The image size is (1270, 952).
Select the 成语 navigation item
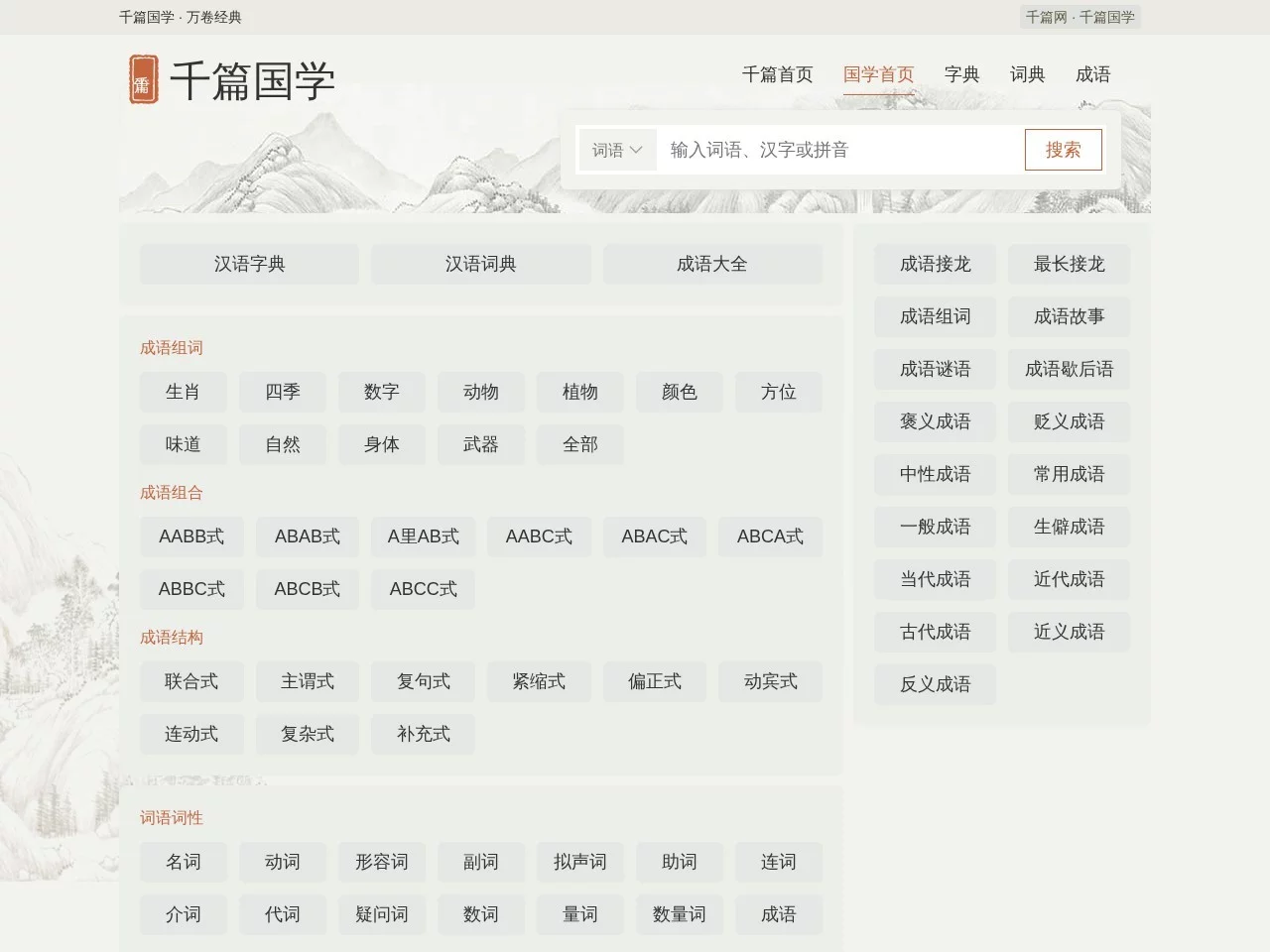point(1091,74)
